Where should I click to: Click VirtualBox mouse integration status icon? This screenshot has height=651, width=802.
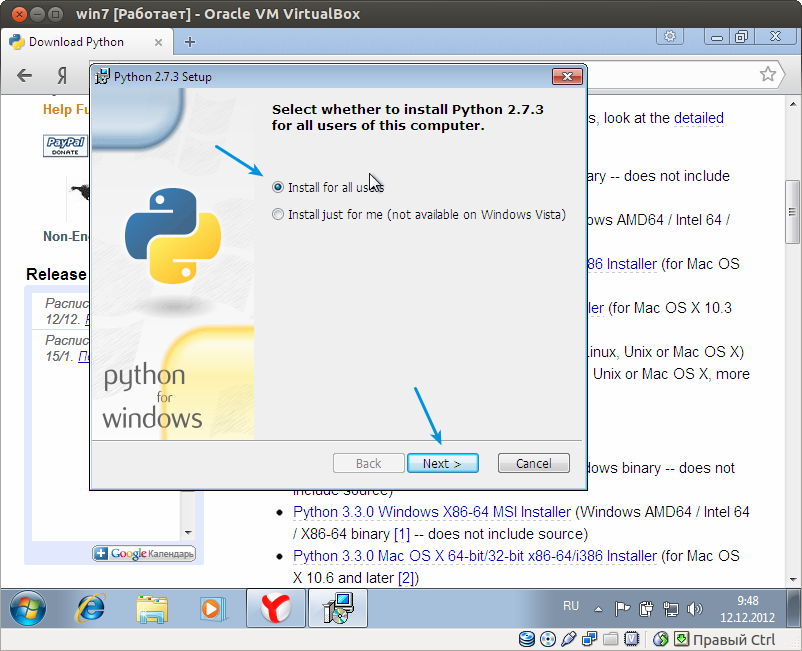click(x=661, y=639)
